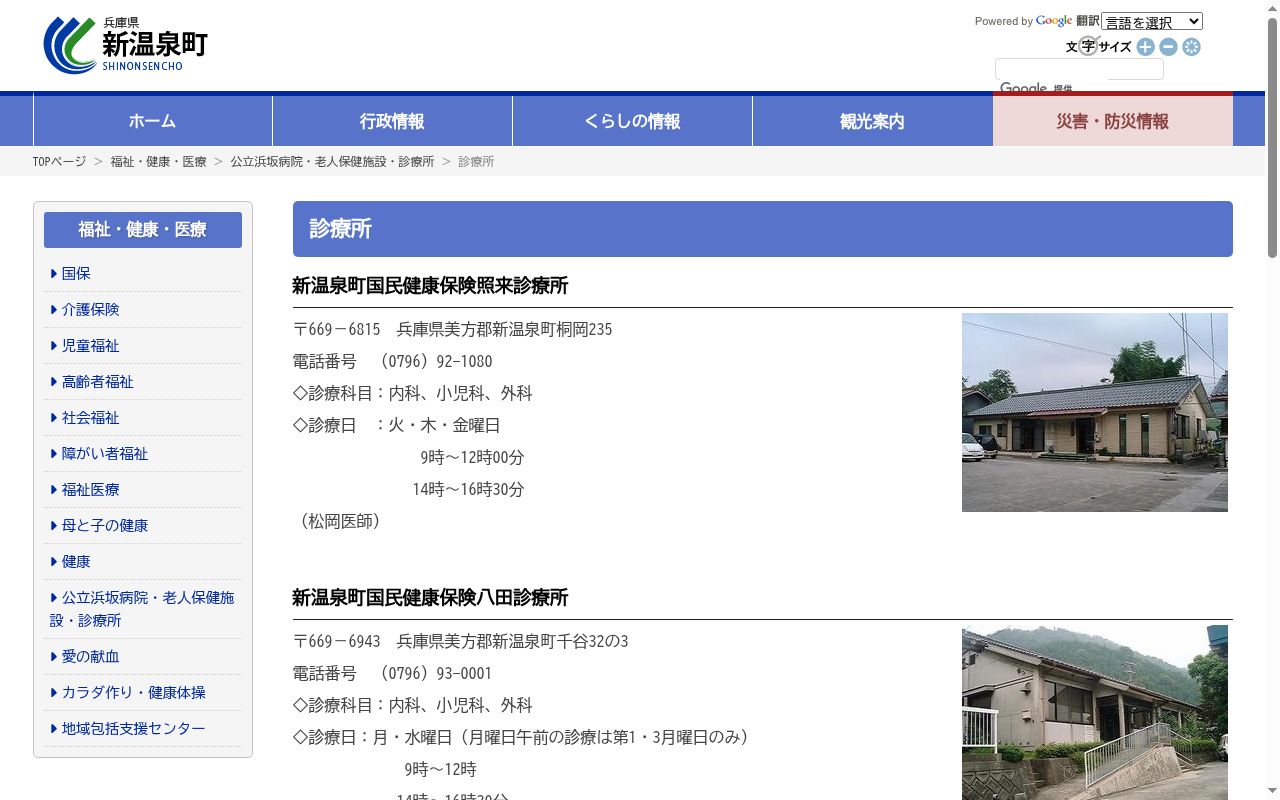Open the 観光案内 navigation tab
The height and width of the screenshot is (800, 1280).
tap(872, 121)
